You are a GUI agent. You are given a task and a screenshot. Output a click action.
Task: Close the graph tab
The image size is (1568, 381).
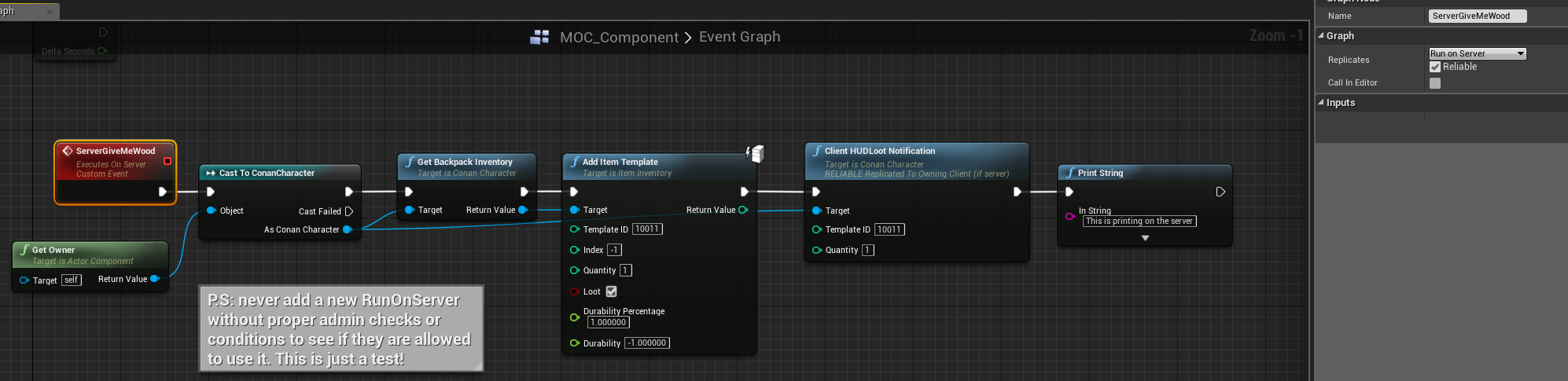point(50,12)
